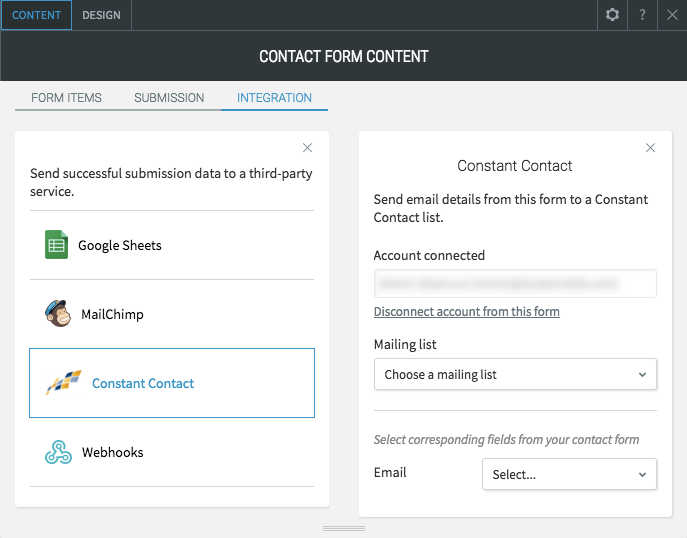The width and height of the screenshot is (687, 538).
Task: Close the third-party service list card
Action: coord(308,148)
